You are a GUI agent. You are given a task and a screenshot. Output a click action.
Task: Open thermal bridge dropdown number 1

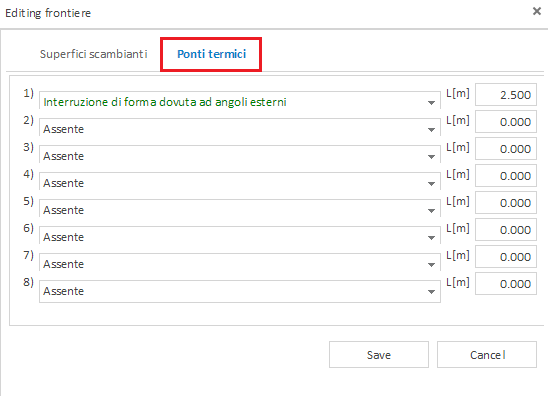[240, 100]
